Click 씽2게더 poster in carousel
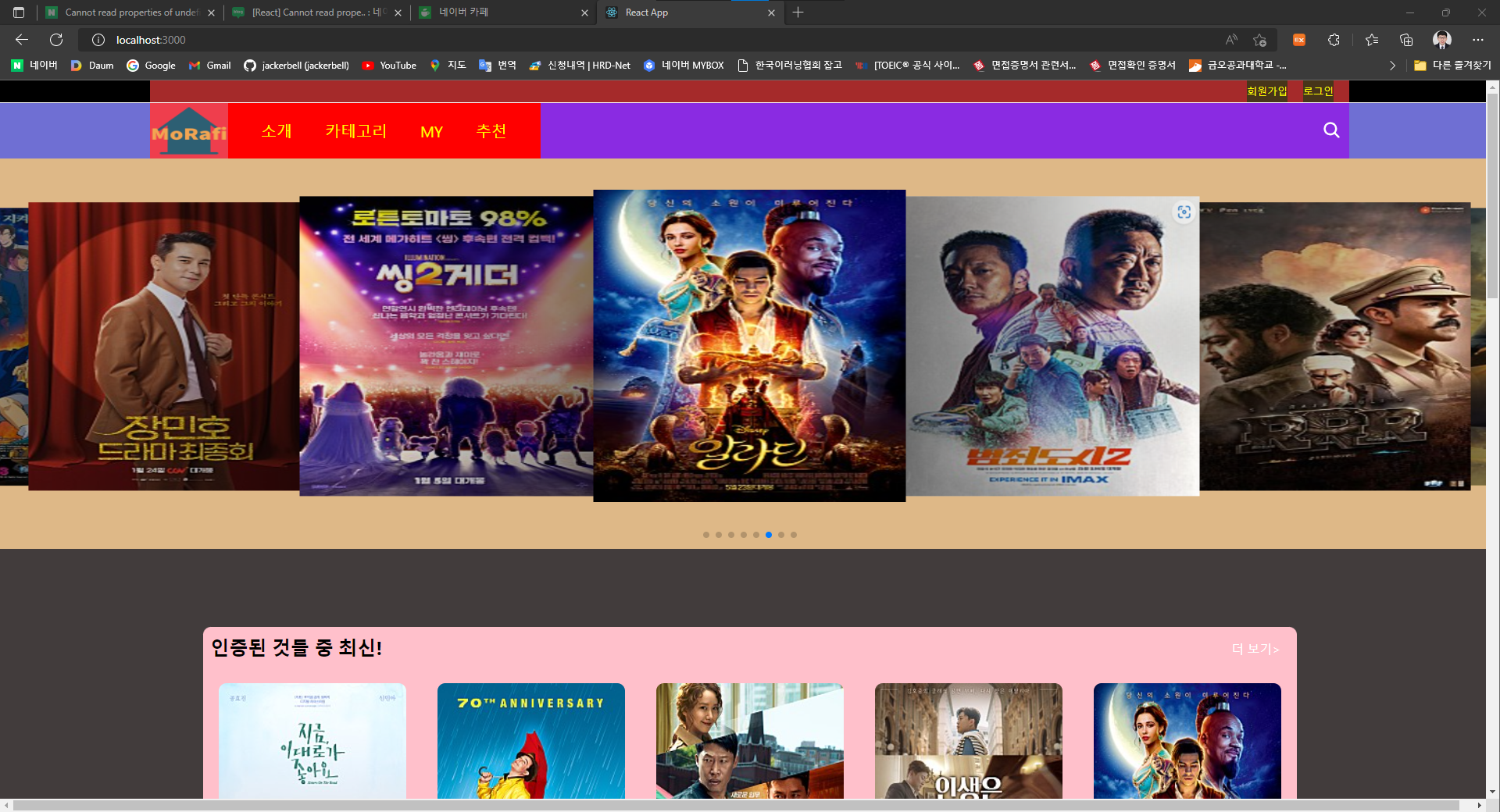Viewport: 1500px width, 812px height. (x=446, y=346)
